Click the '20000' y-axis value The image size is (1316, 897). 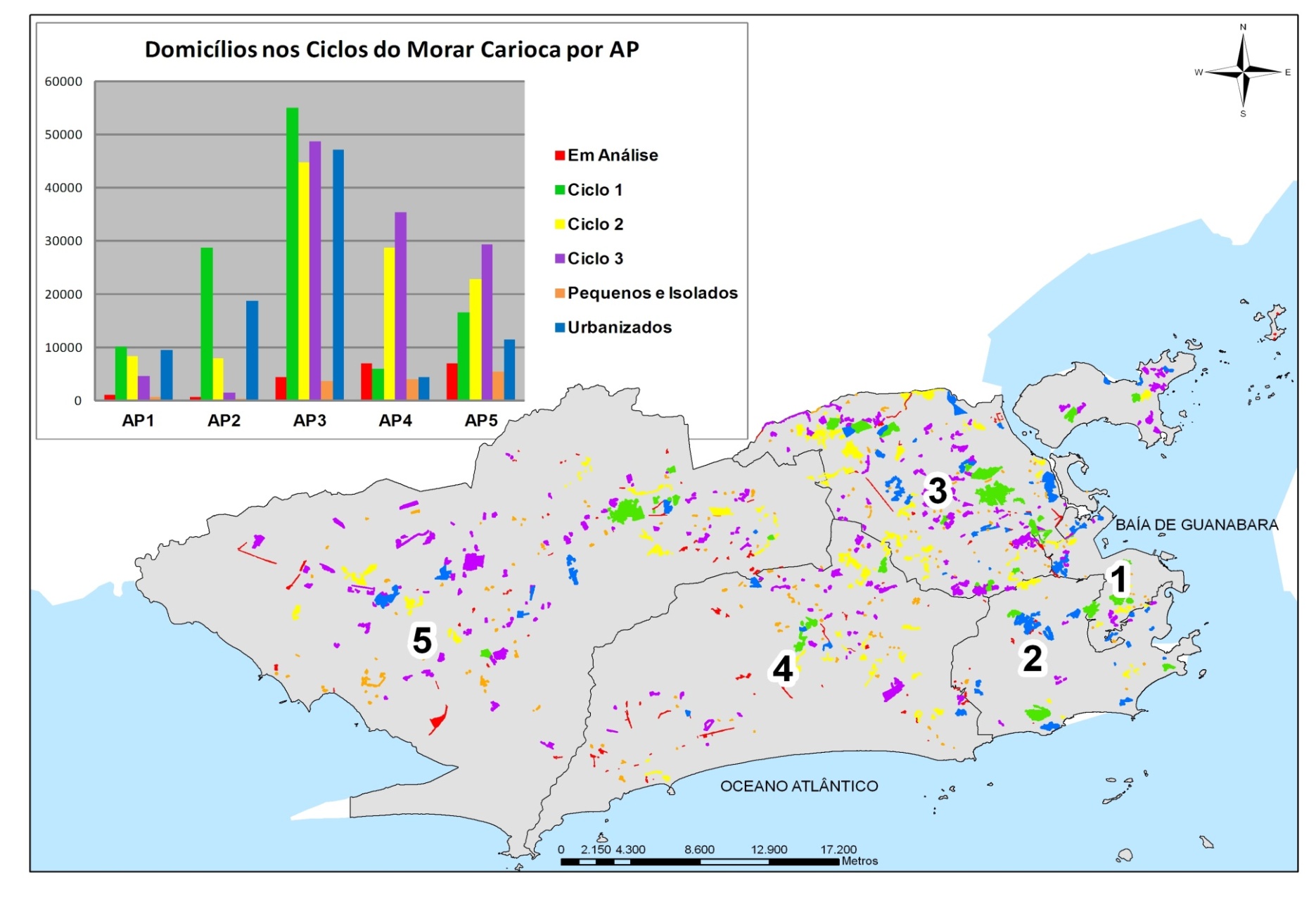tap(63, 295)
